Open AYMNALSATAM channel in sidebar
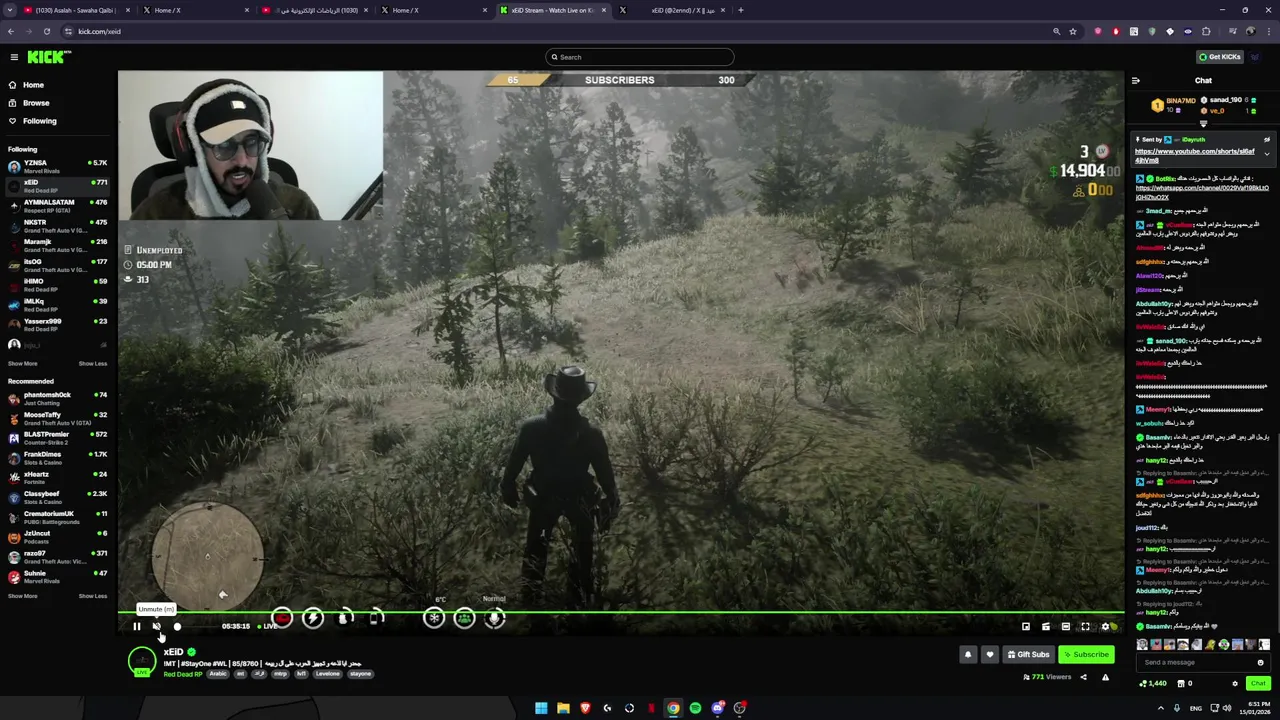This screenshot has width=1280, height=720. click(x=57, y=206)
